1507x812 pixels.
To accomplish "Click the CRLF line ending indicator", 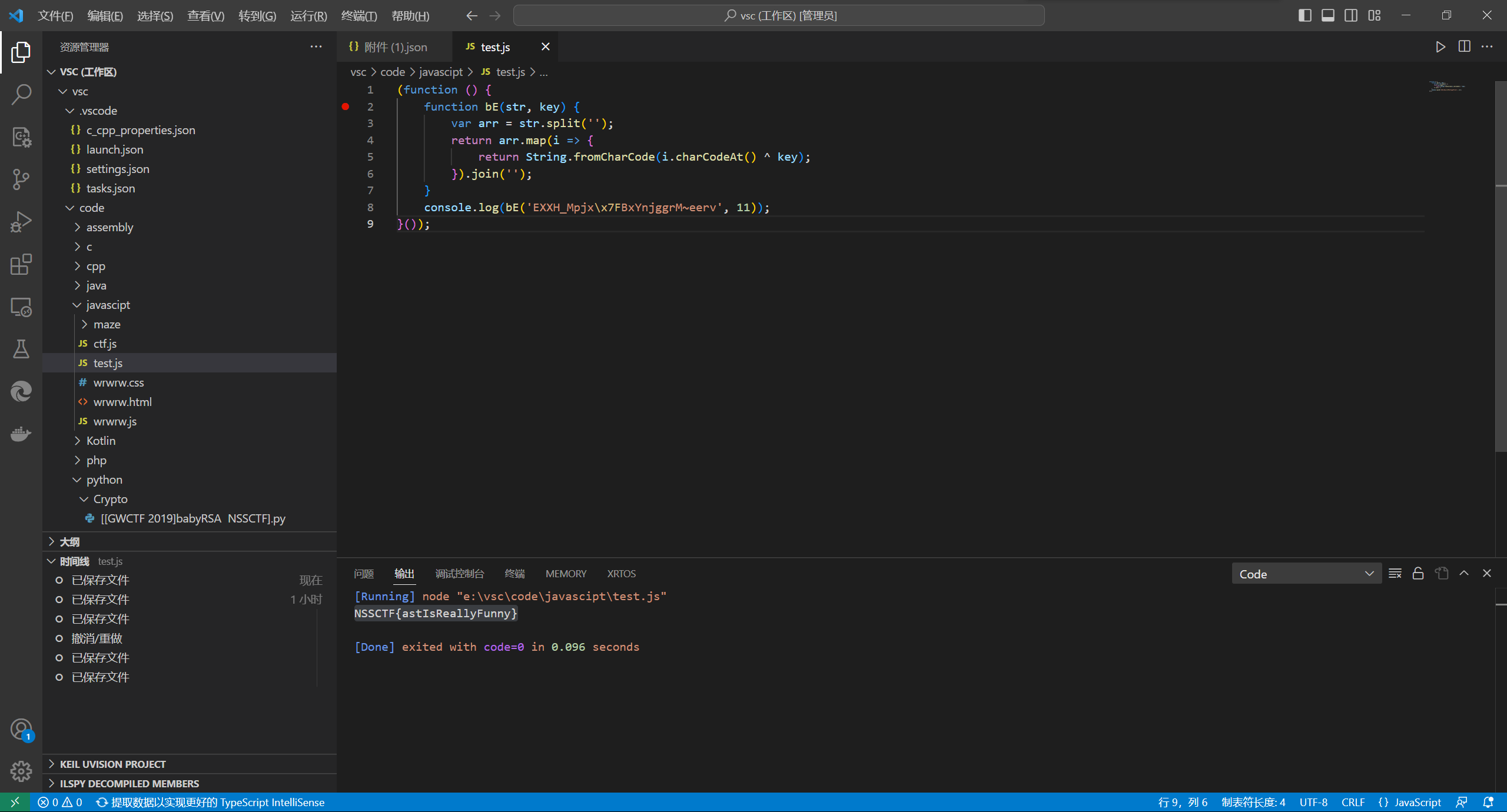I will (1352, 802).
